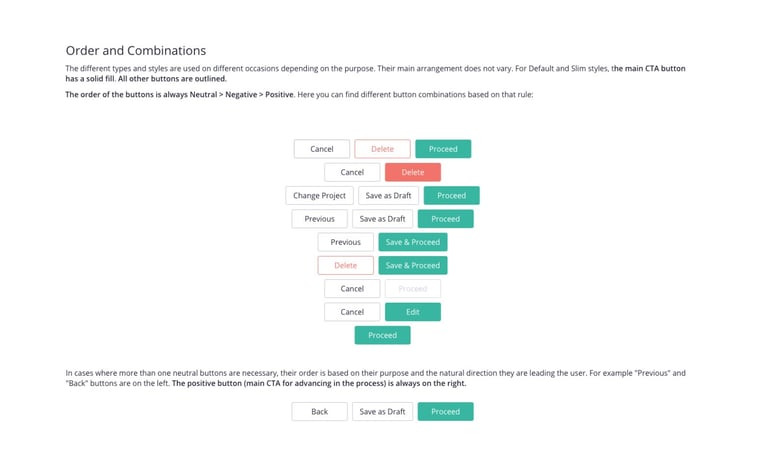Click the faded disabled Proceed button
Image resolution: width=768 pixels, height=472 pixels.
coord(413,288)
